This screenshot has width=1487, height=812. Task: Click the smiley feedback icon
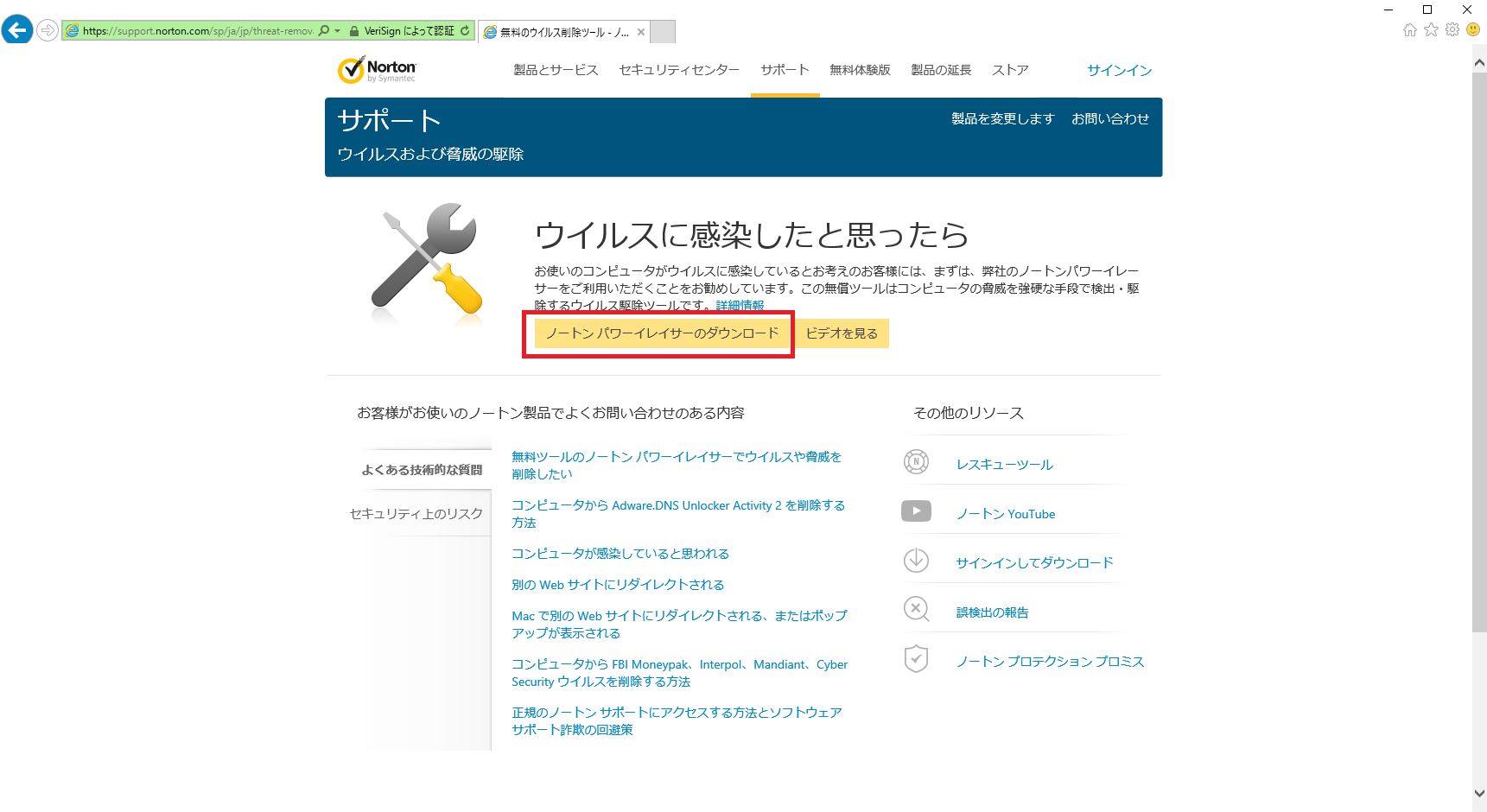tap(1473, 30)
